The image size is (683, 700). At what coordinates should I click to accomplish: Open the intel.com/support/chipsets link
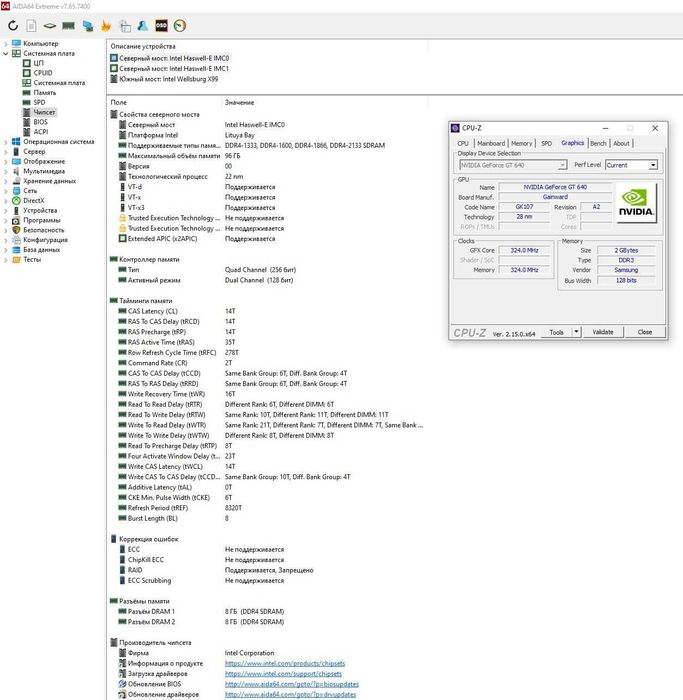tap(283, 674)
